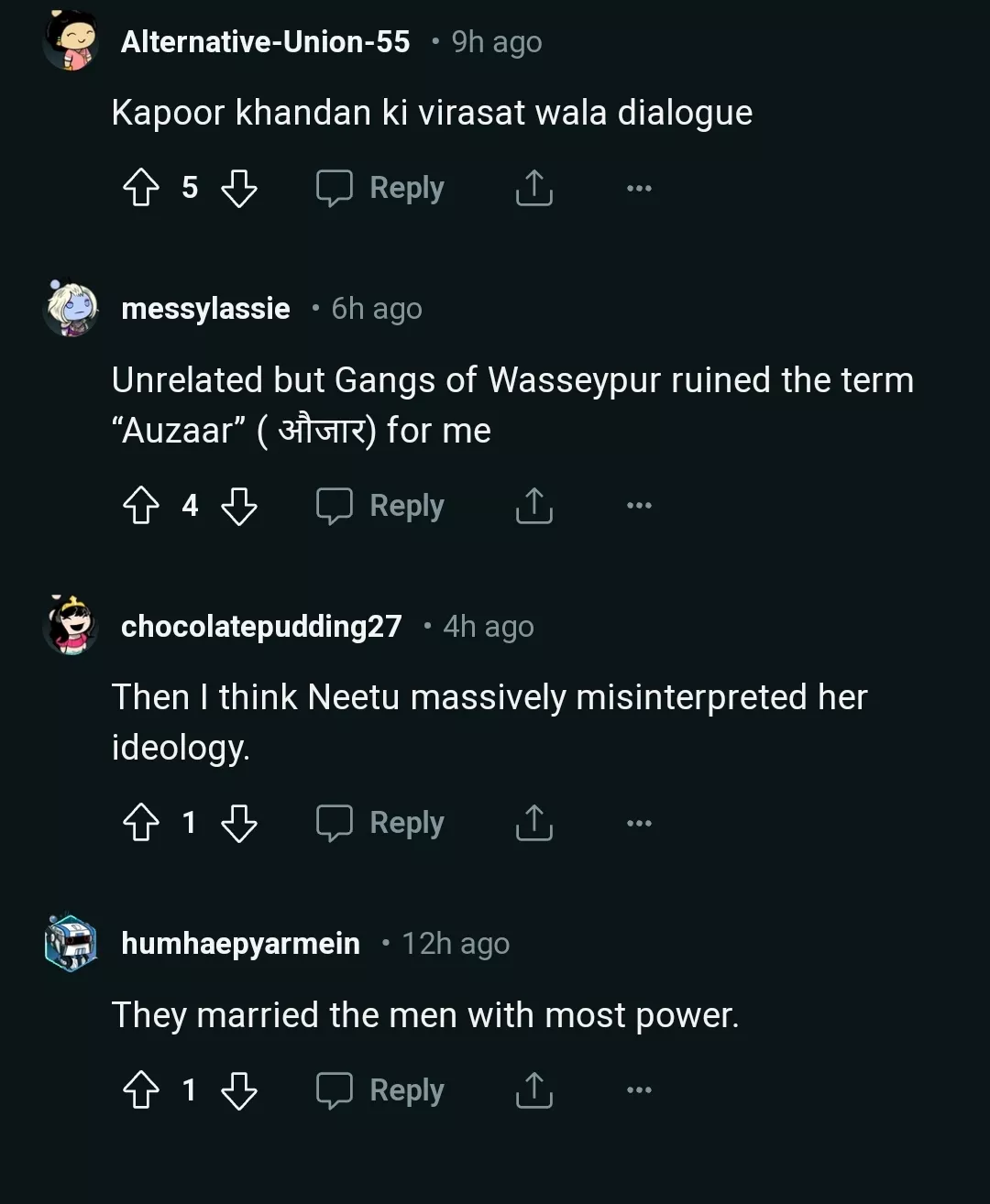Downvote humhaepyarmein's comment
This screenshot has height=1204, width=990.
tap(239, 1090)
